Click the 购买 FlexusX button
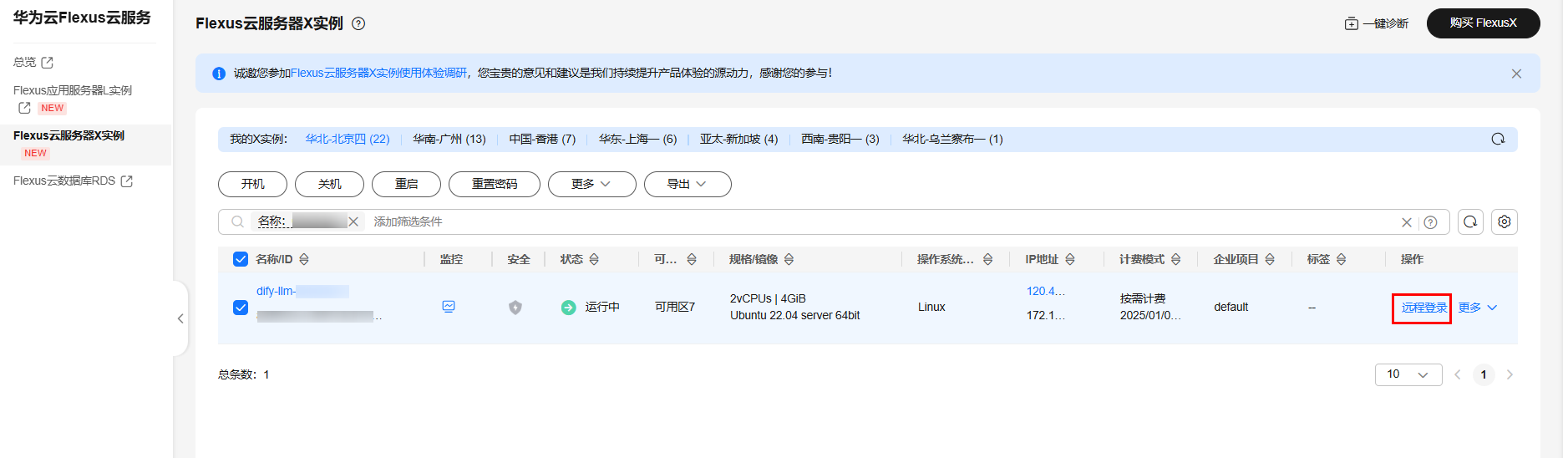The width and height of the screenshot is (1568, 458). 1483,23
